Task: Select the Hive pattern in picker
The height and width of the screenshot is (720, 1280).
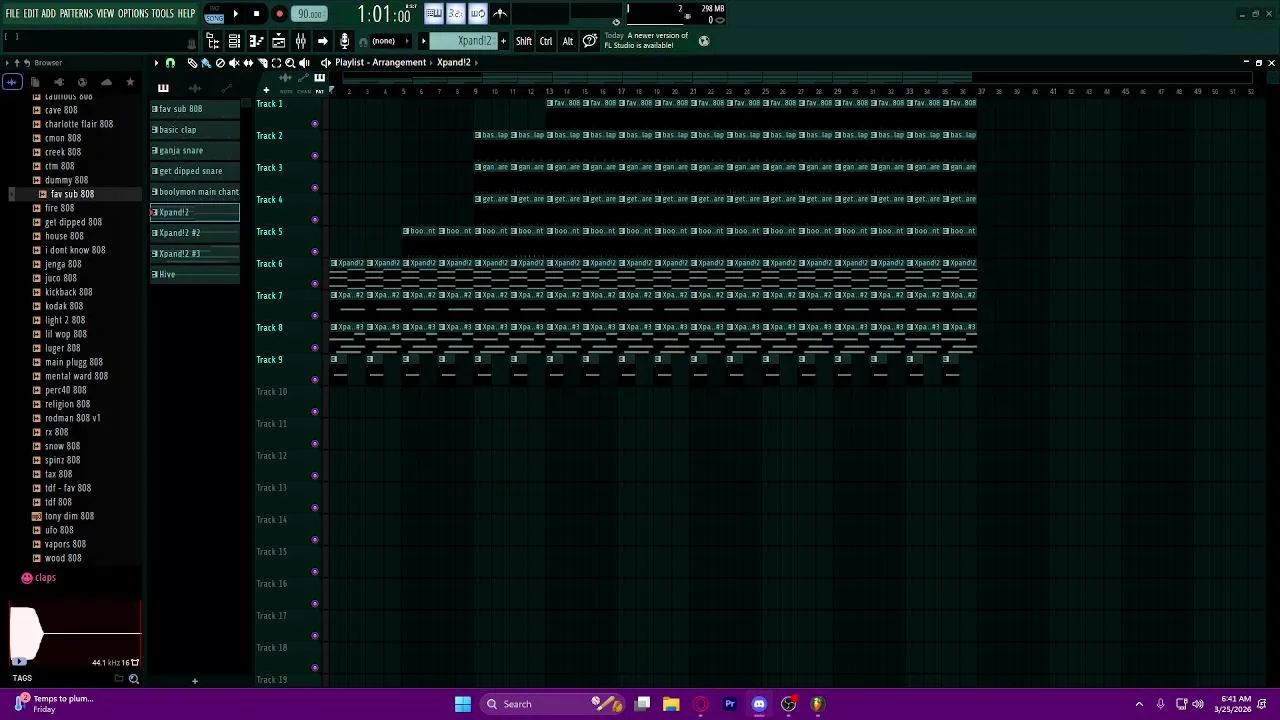Action: point(195,274)
